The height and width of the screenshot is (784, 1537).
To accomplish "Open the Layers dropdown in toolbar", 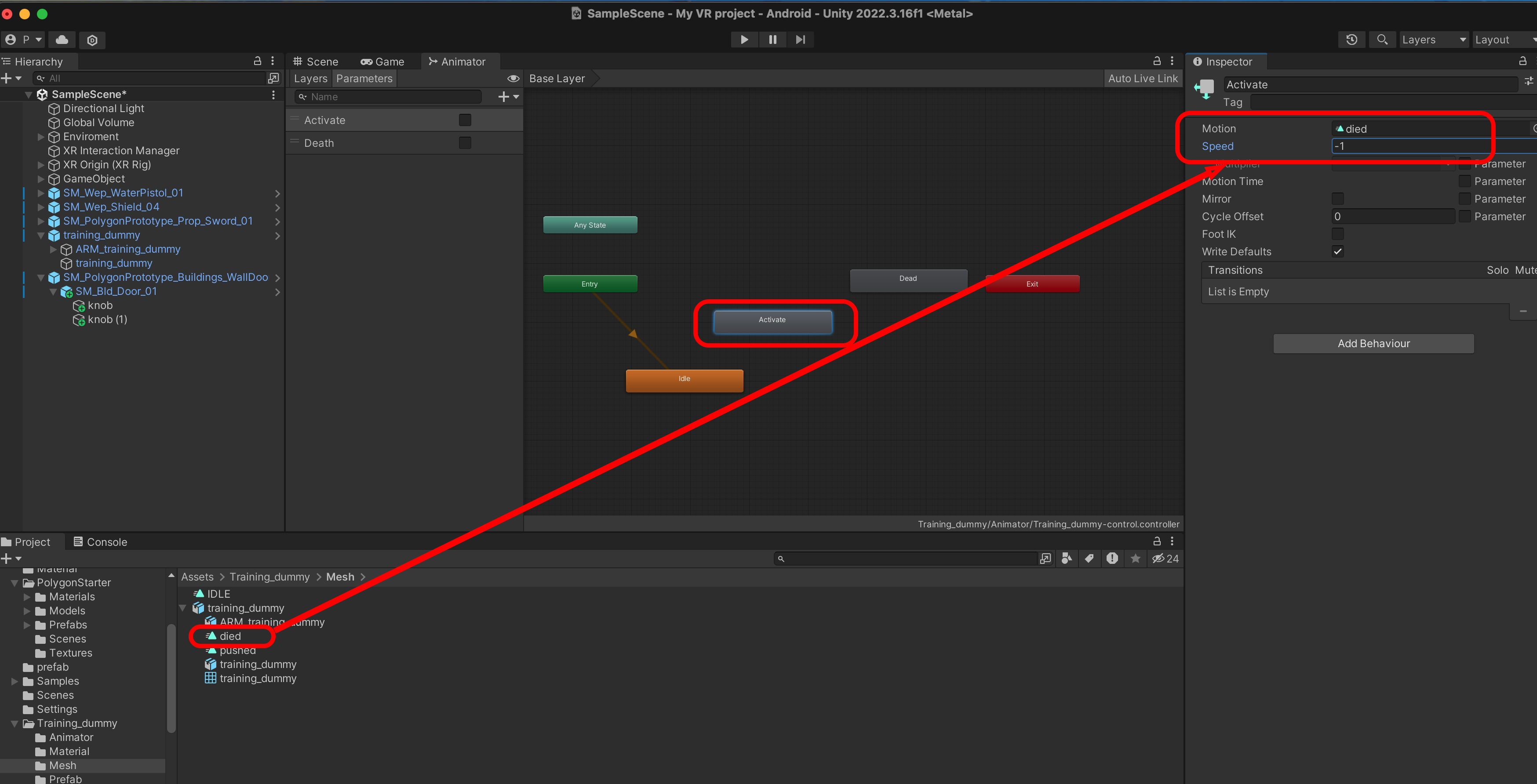I will point(1432,40).
